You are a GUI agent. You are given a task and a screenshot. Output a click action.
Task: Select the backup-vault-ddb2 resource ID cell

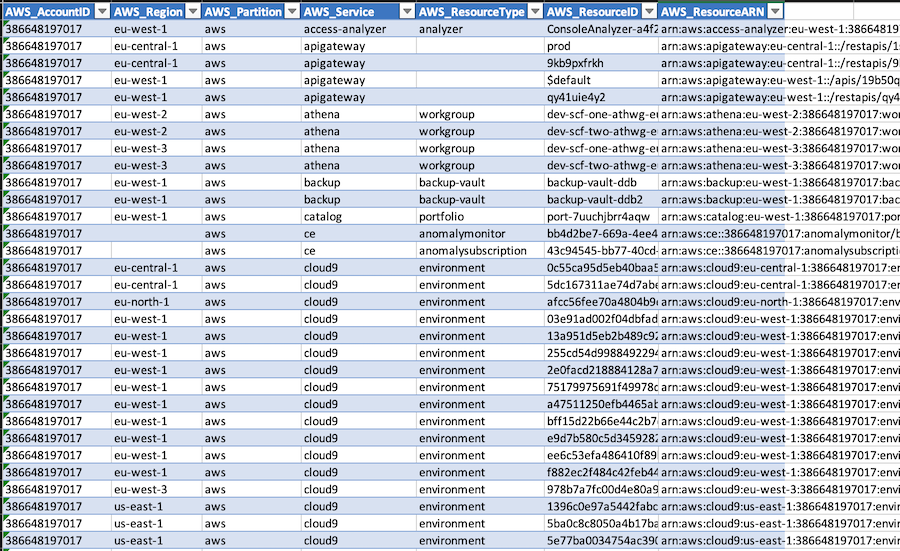point(601,199)
